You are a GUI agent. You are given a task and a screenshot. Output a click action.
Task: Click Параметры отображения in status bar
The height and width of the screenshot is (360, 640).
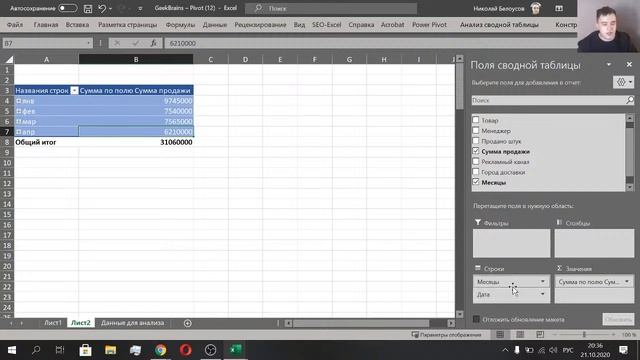point(446,335)
